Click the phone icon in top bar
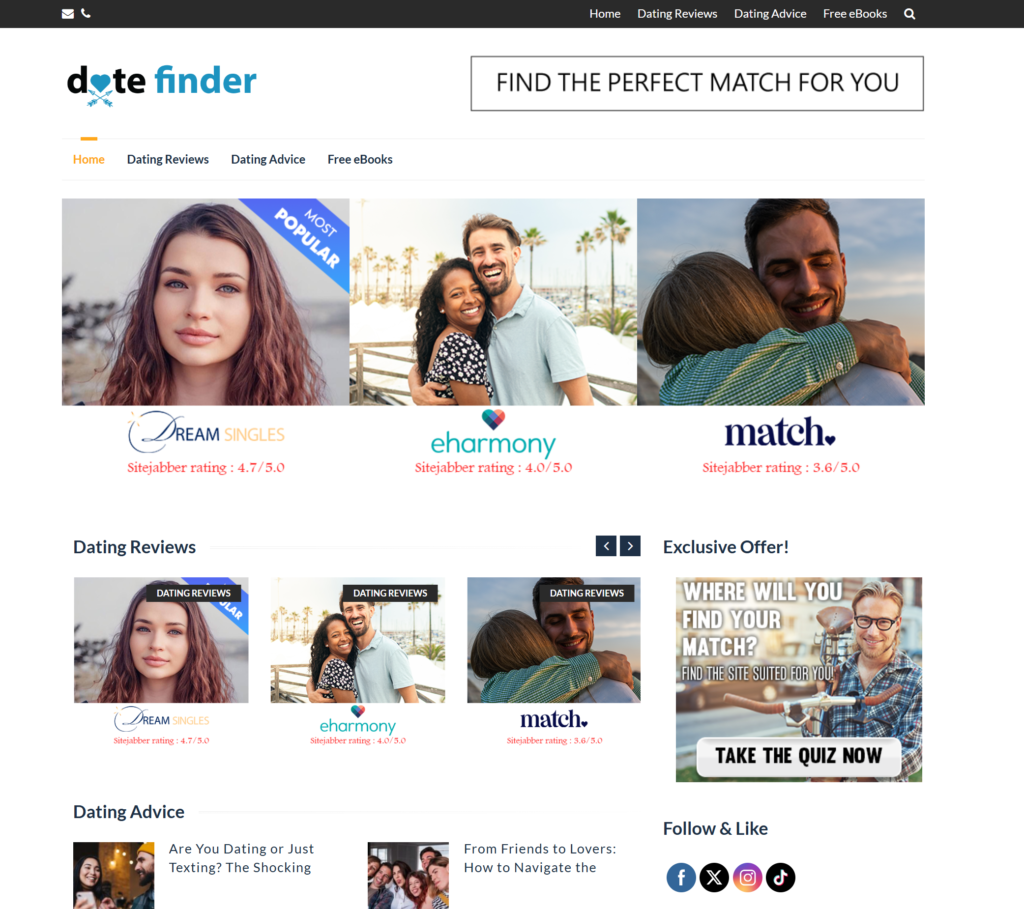 [86, 13]
